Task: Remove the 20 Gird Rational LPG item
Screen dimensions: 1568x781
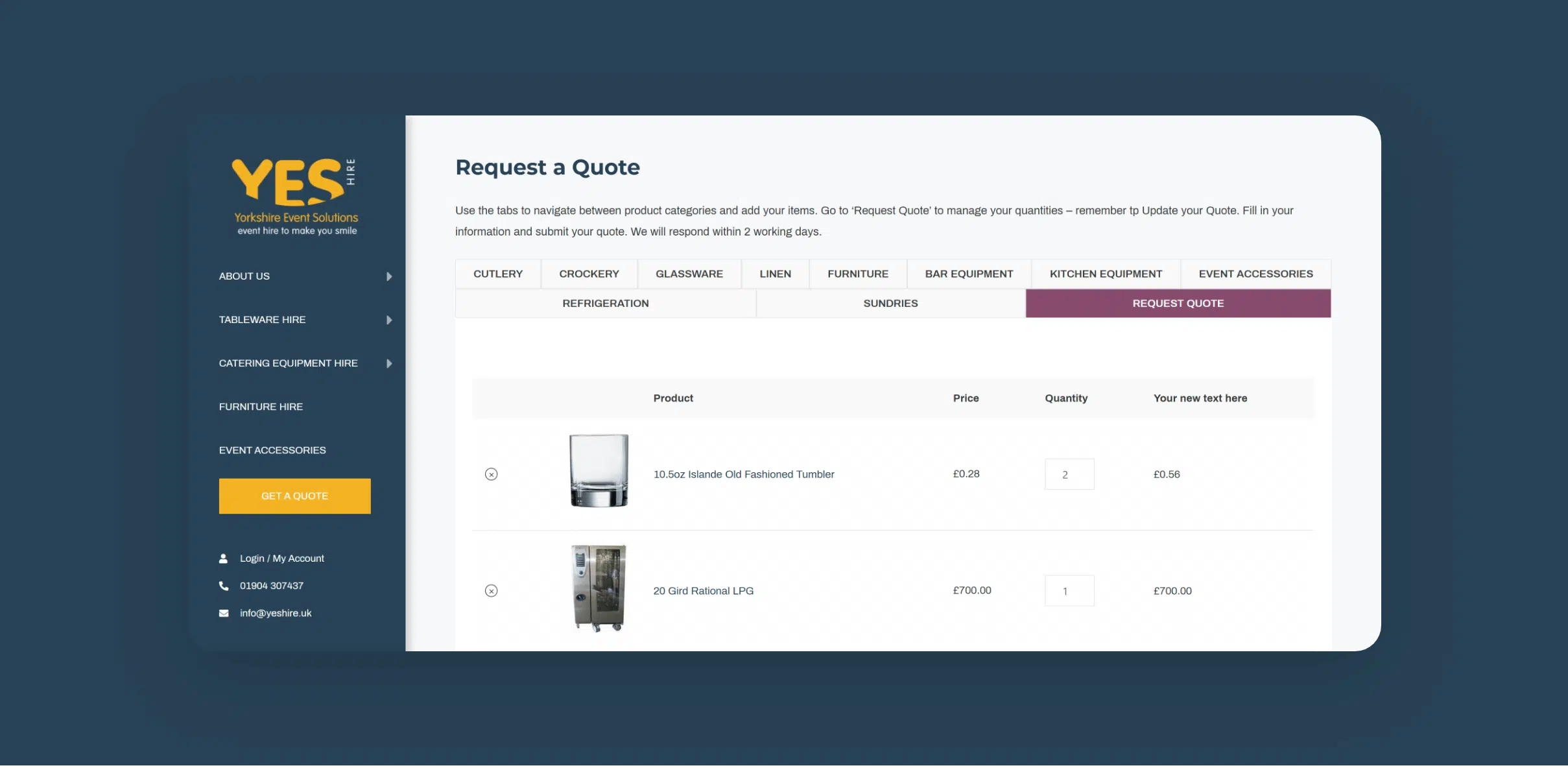Action: [491, 591]
